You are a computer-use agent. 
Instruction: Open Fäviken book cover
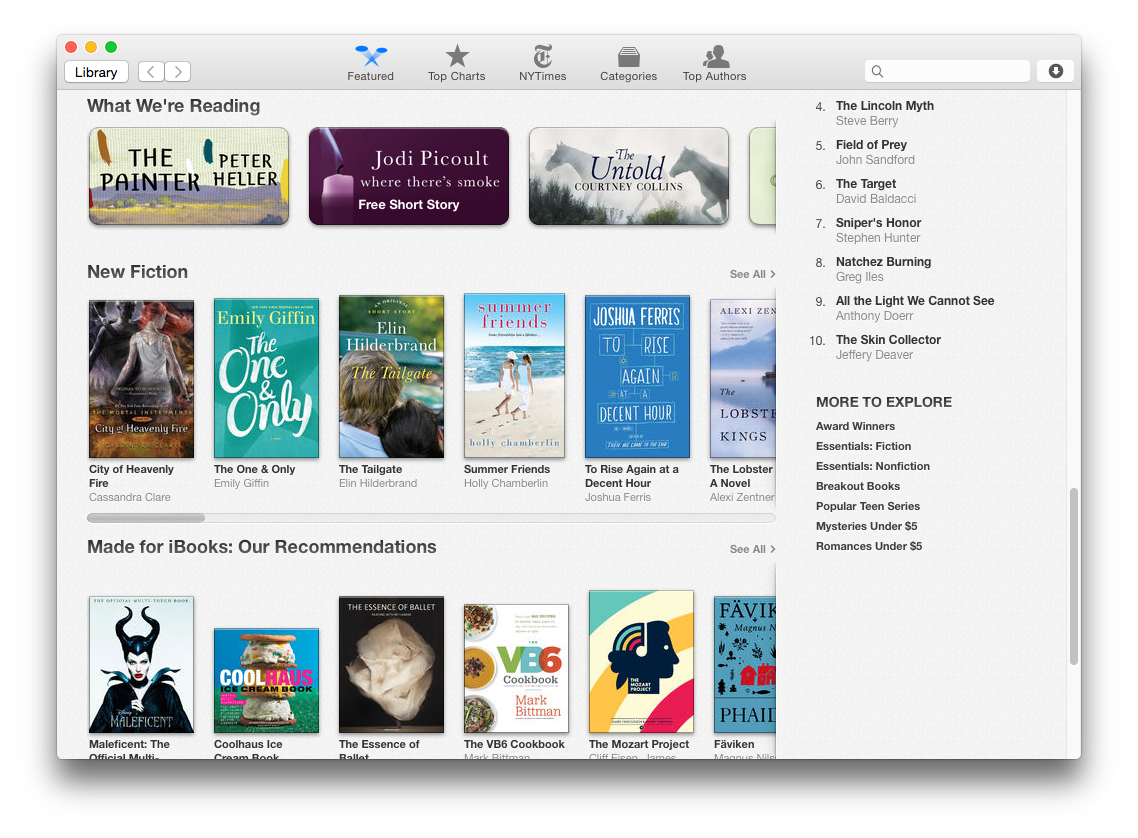click(x=745, y=665)
